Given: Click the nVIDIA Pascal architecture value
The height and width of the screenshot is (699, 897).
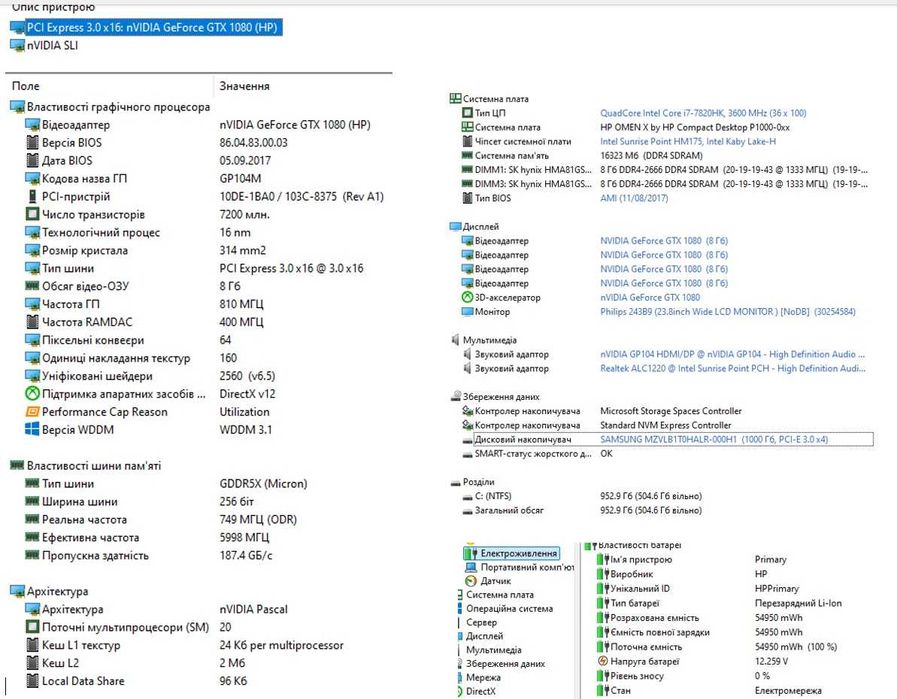Looking at the screenshot, I should point(253,609).
